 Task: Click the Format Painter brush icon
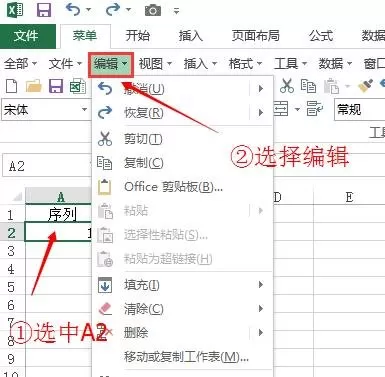pos(365,86)
